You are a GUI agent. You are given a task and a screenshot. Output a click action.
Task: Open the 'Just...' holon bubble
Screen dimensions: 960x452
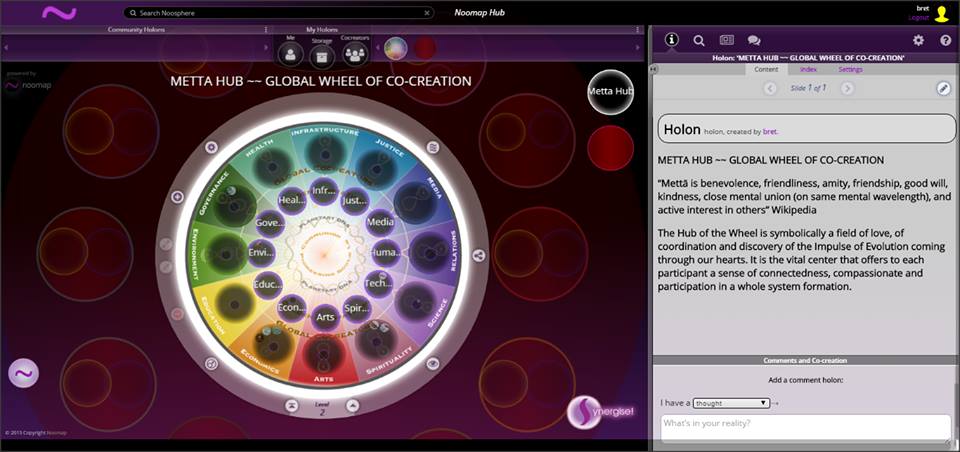coord(355,200)
